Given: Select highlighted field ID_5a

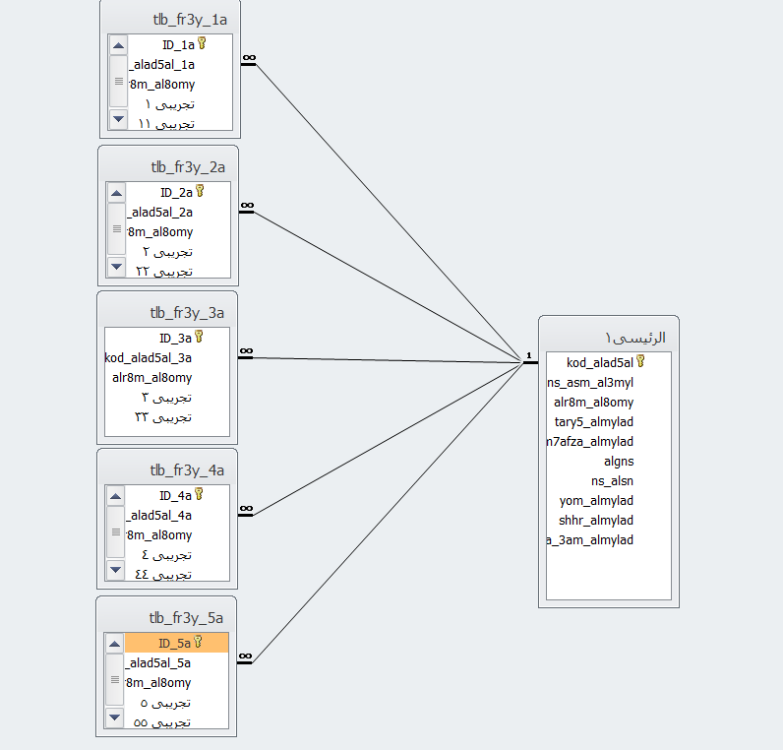Looking at the screenshot, I should (x=176, y=643).
